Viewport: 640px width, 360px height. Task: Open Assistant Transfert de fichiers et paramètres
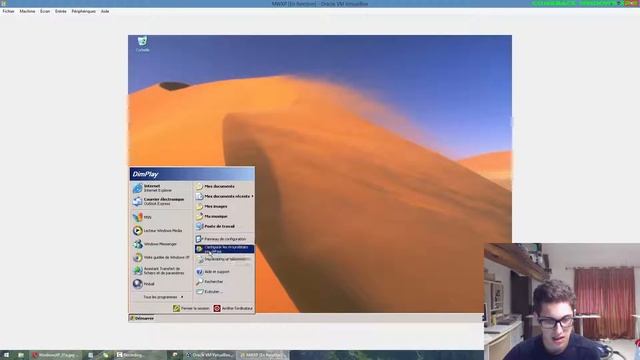162,271
